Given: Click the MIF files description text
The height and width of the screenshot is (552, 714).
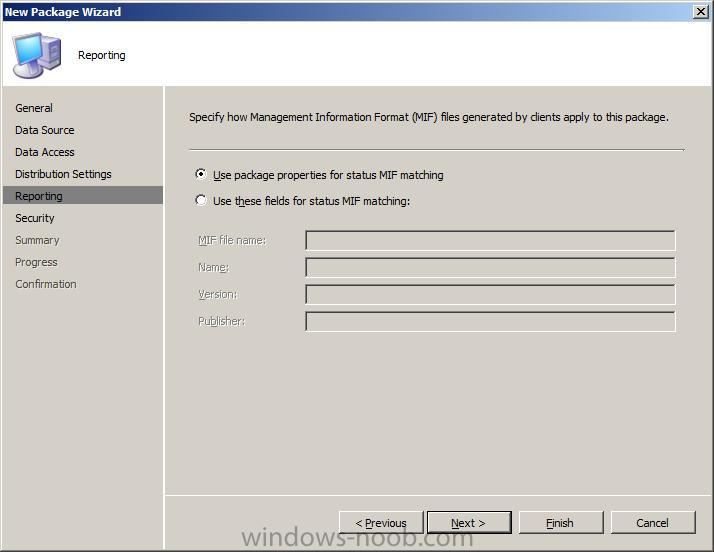Looking at the screenshot, I should click(429, 117).
